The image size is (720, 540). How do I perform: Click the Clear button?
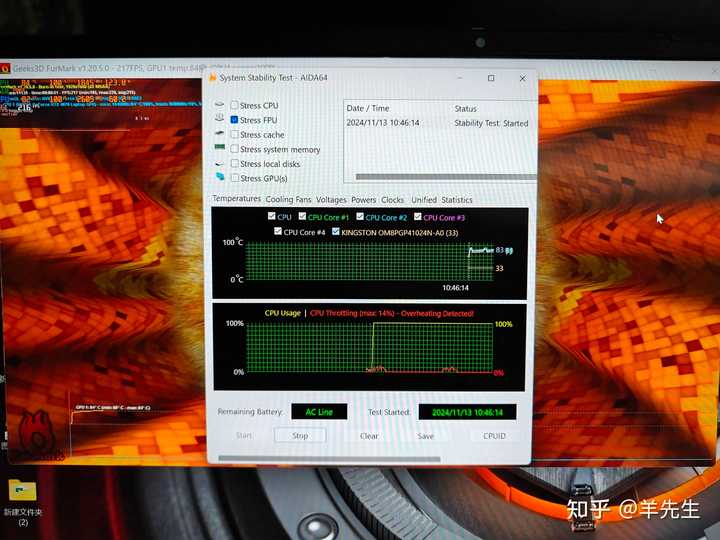[369, 436]
